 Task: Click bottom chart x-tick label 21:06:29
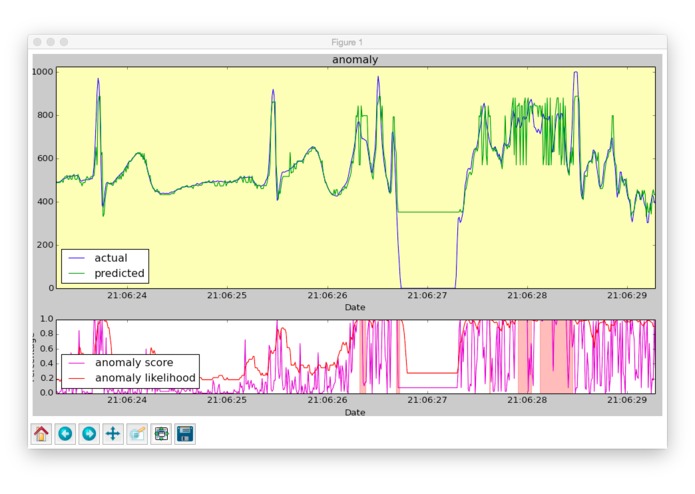coord(627,400)
